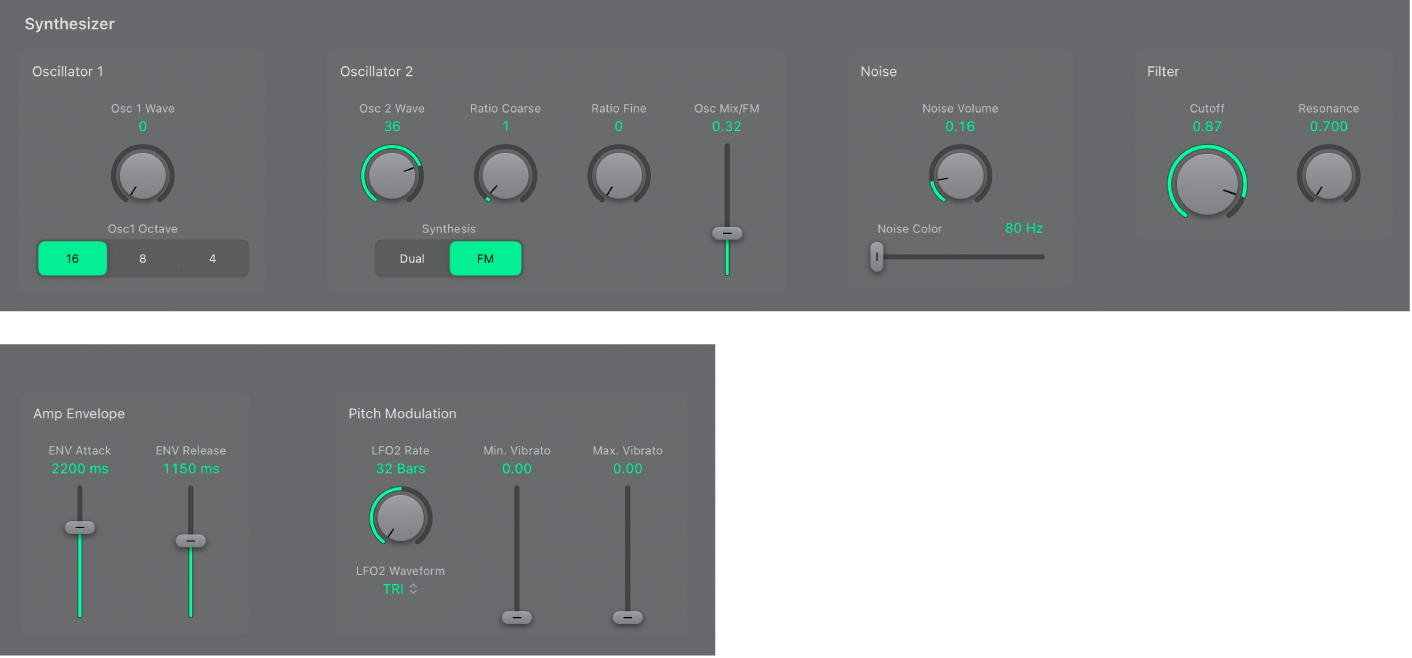This screenshot has width=1412, height=658.
Task: Click the Noise Color slider handle
Action: point(877,257)
